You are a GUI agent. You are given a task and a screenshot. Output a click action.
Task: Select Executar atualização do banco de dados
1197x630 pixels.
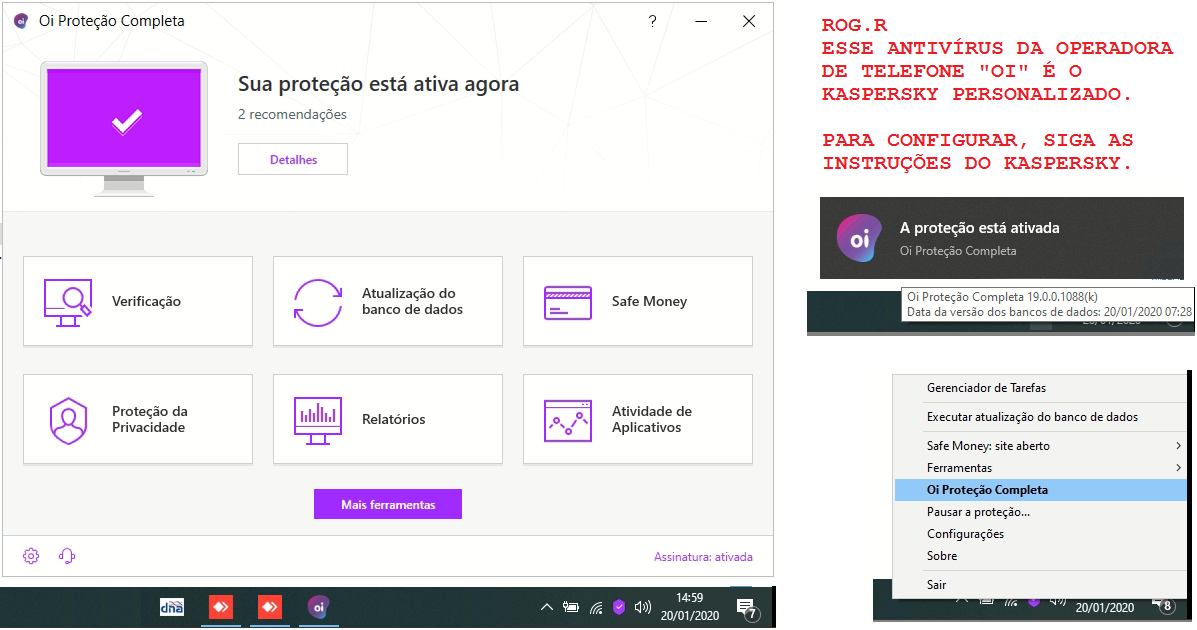[1032, 417]
